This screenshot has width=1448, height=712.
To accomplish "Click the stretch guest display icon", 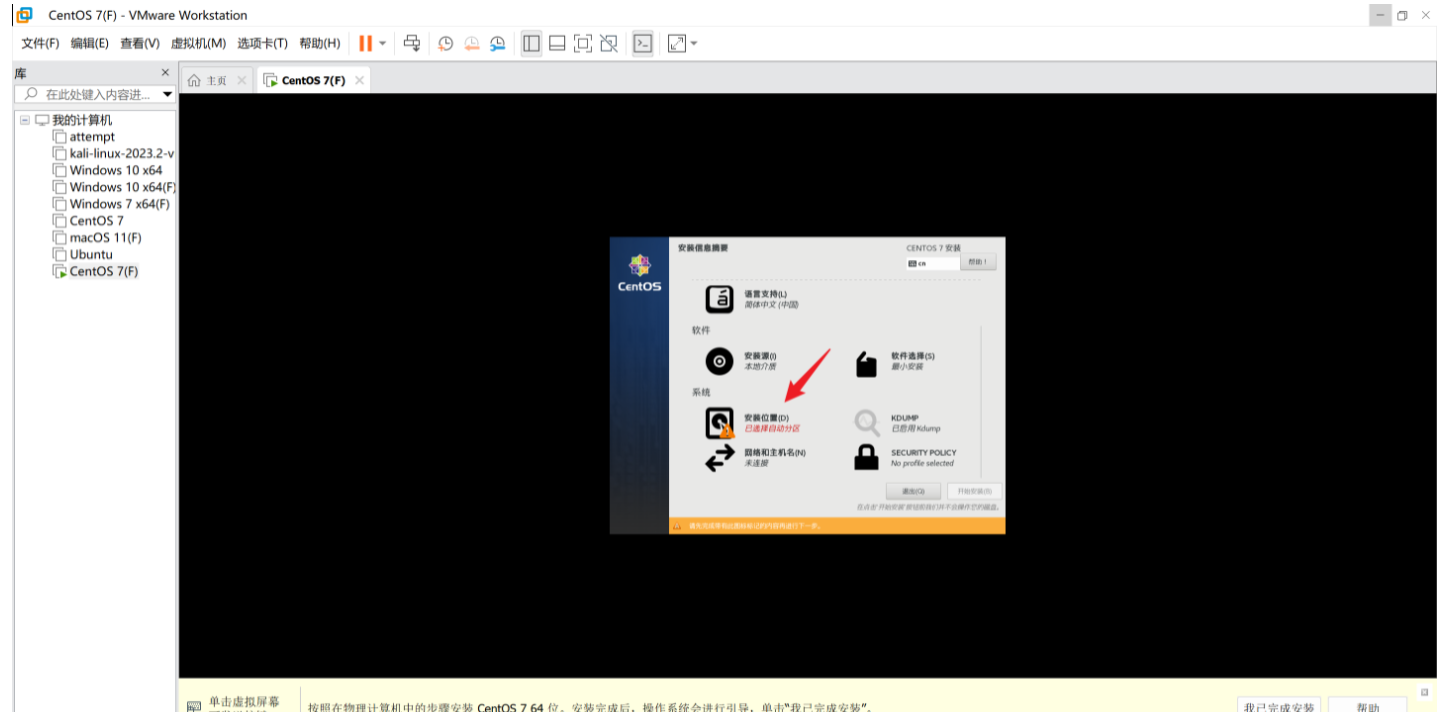I will tap(677, 43).
